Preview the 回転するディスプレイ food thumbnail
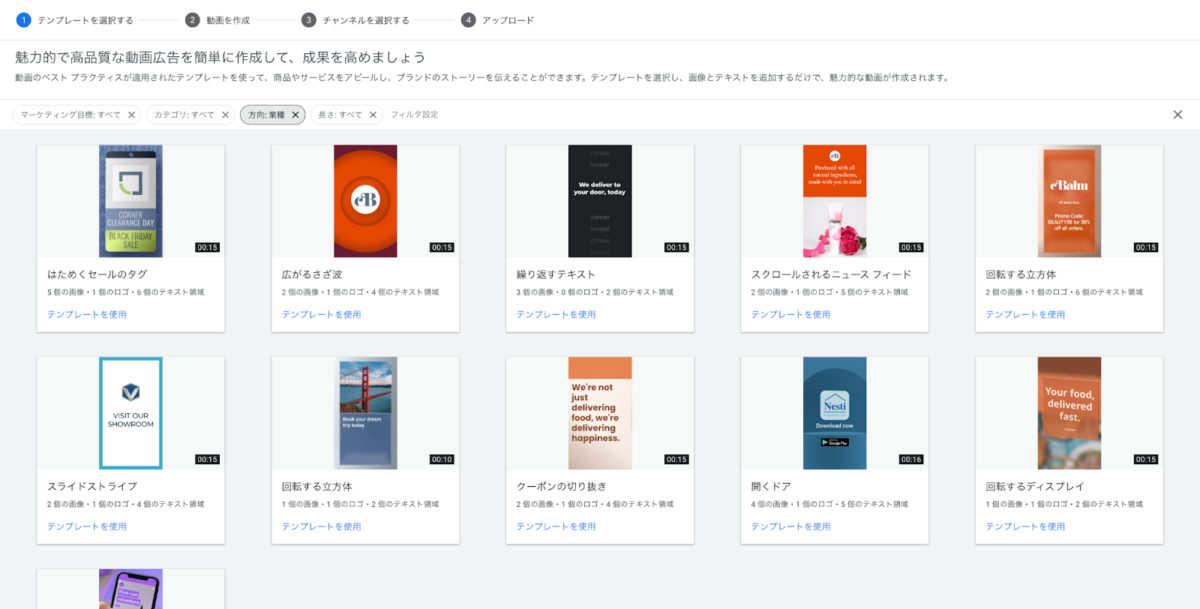The width and height of the screenshot is (1200, 609). [1069, 413]
